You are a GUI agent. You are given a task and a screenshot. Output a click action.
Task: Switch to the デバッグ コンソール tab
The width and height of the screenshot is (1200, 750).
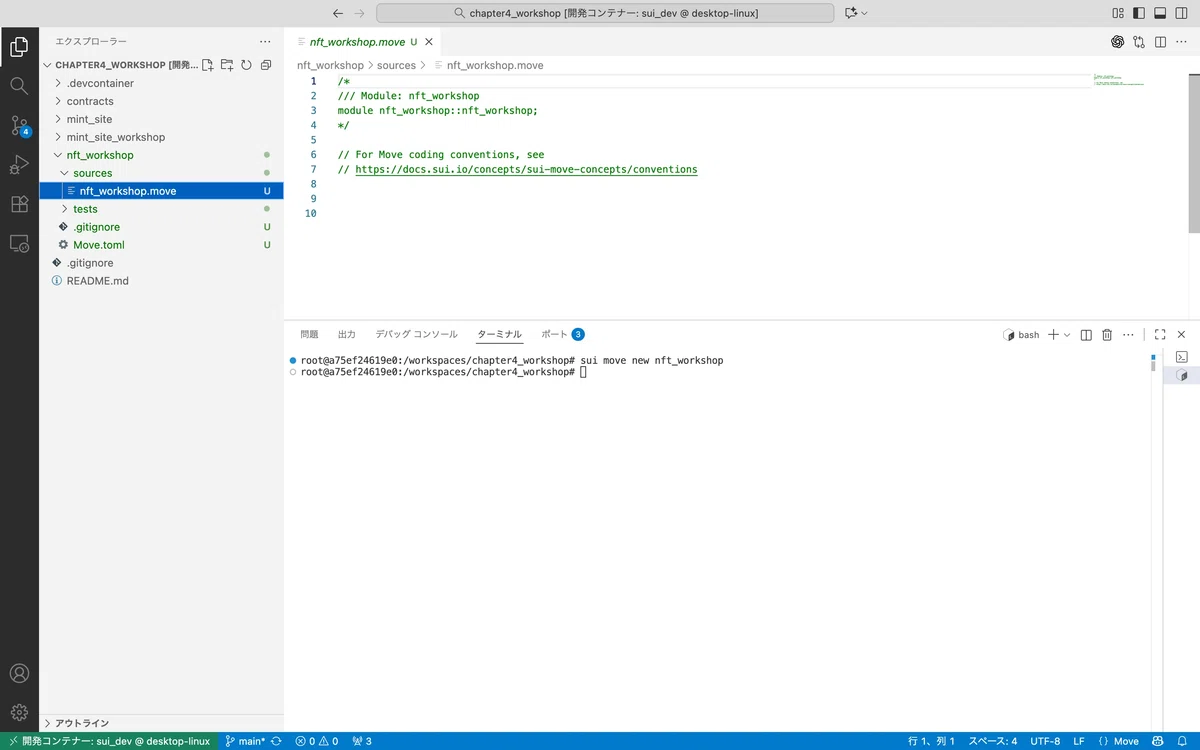coord(416,335)
